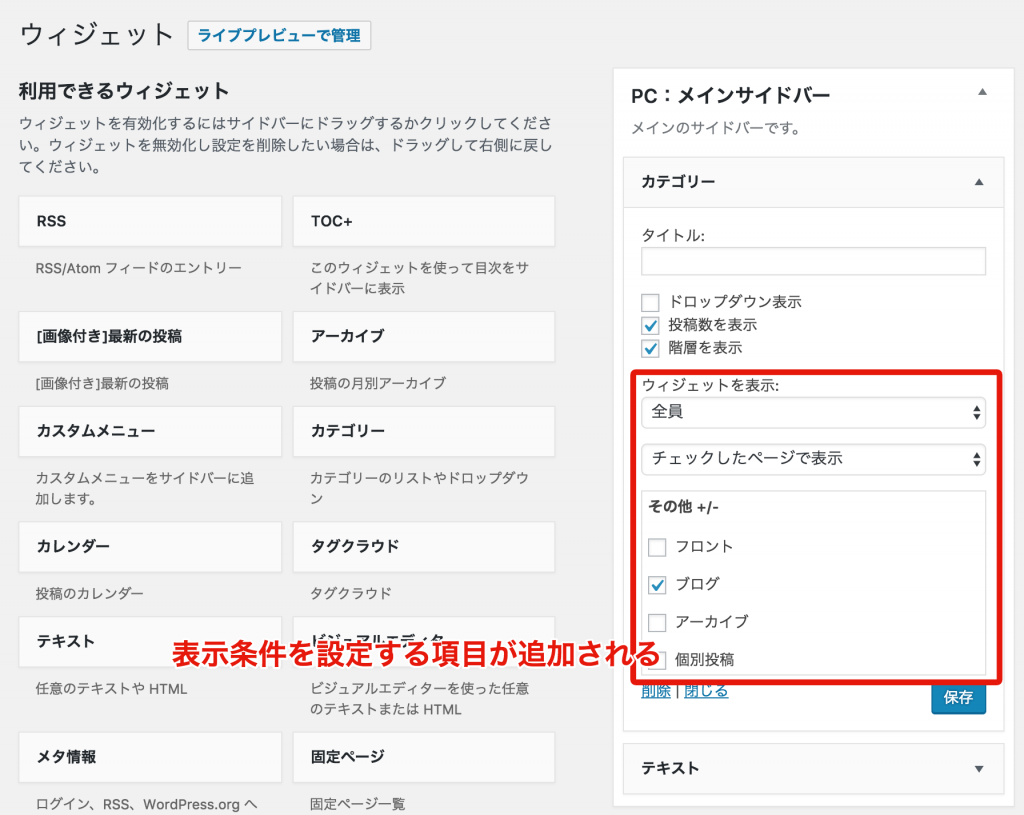Check the 個別投稿 checkbox

(x=657, y=660)
